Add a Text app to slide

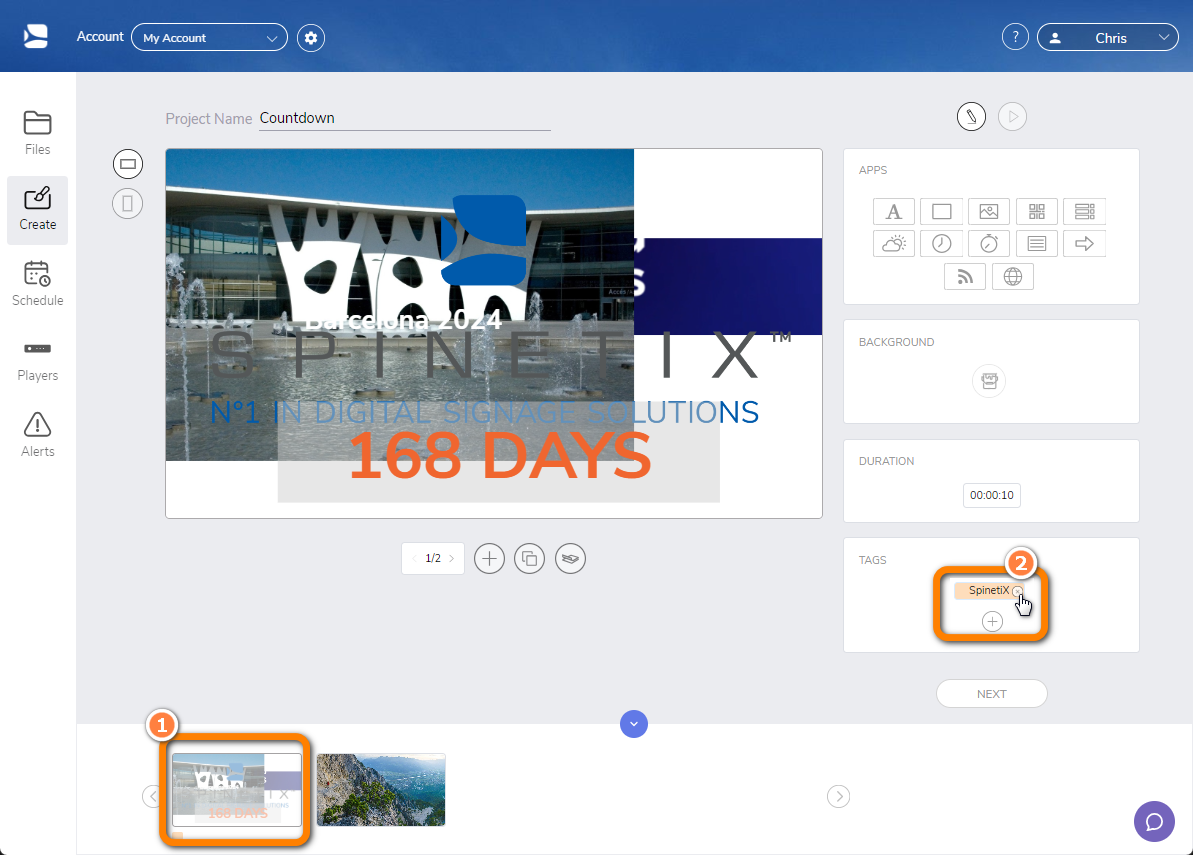pyautogui.click(x=893, y=211)
